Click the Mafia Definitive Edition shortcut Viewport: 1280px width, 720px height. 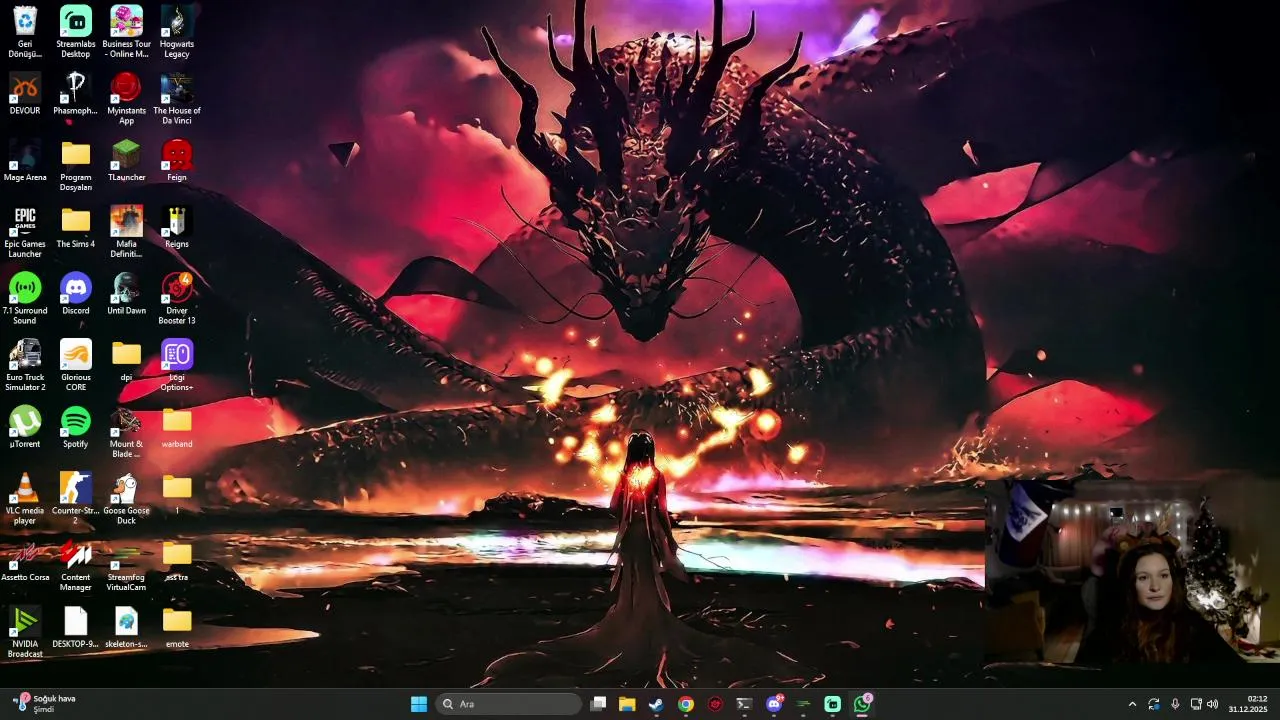(126, 232)
